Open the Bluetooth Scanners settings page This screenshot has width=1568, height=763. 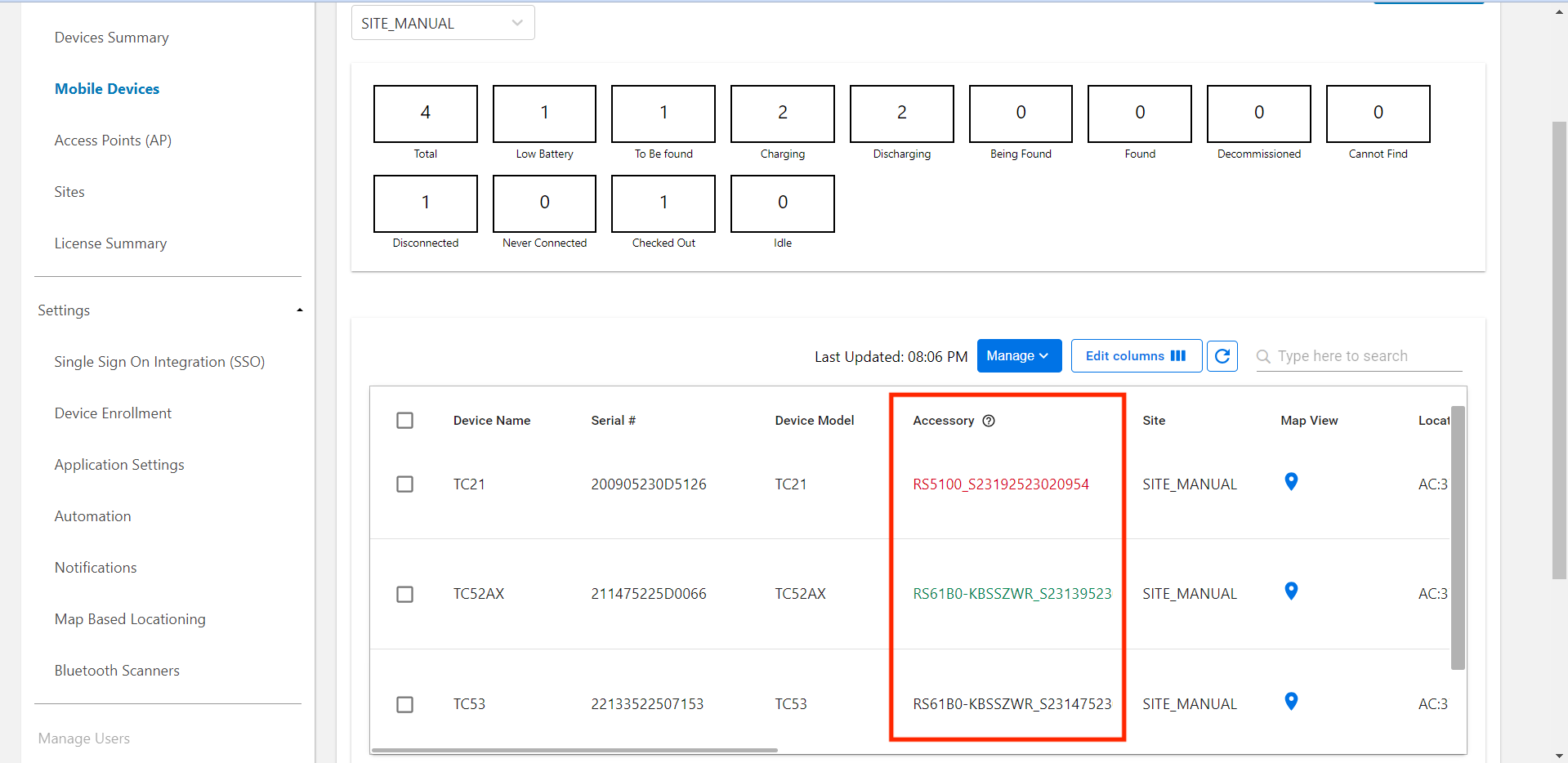117,671
